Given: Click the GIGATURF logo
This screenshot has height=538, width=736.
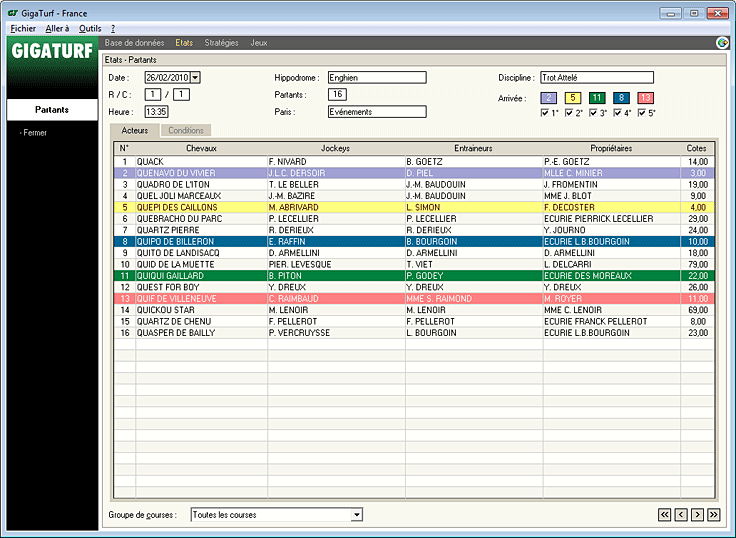Looking at the screenshot, I should (52, 51).
